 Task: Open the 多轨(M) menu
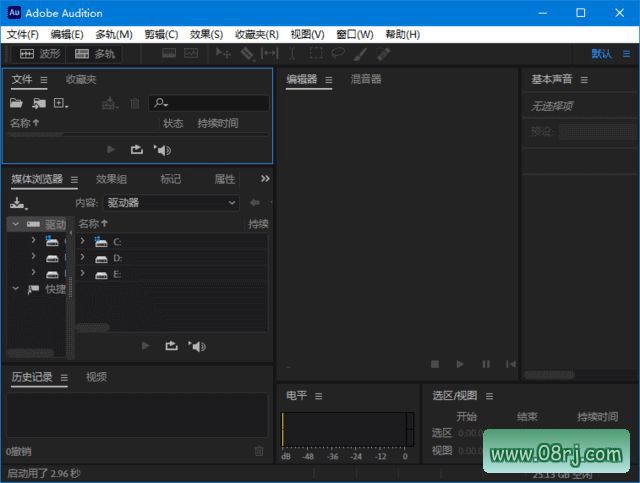[x=114, y=35]
